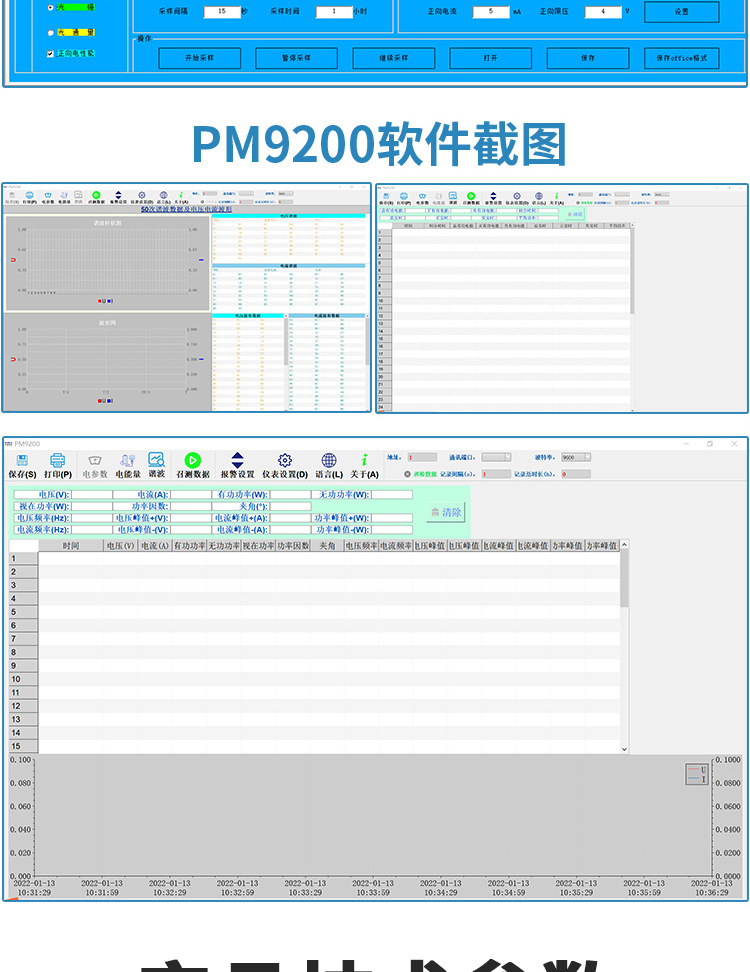Screen dimensions: 750x972
Task: Click scroll-down arrow of main data table
Action: [x=624, y=749]
